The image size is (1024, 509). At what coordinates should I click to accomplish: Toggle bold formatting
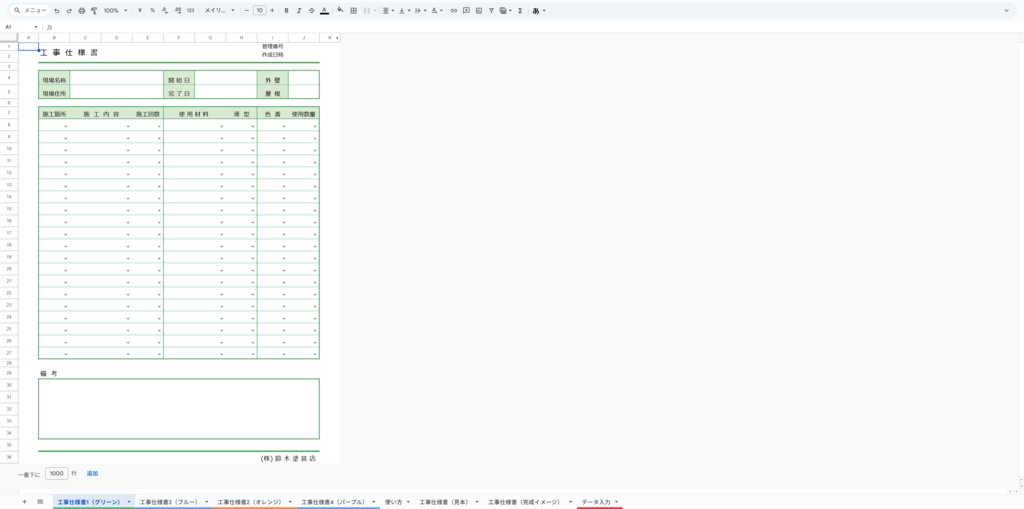coord(287,10)
